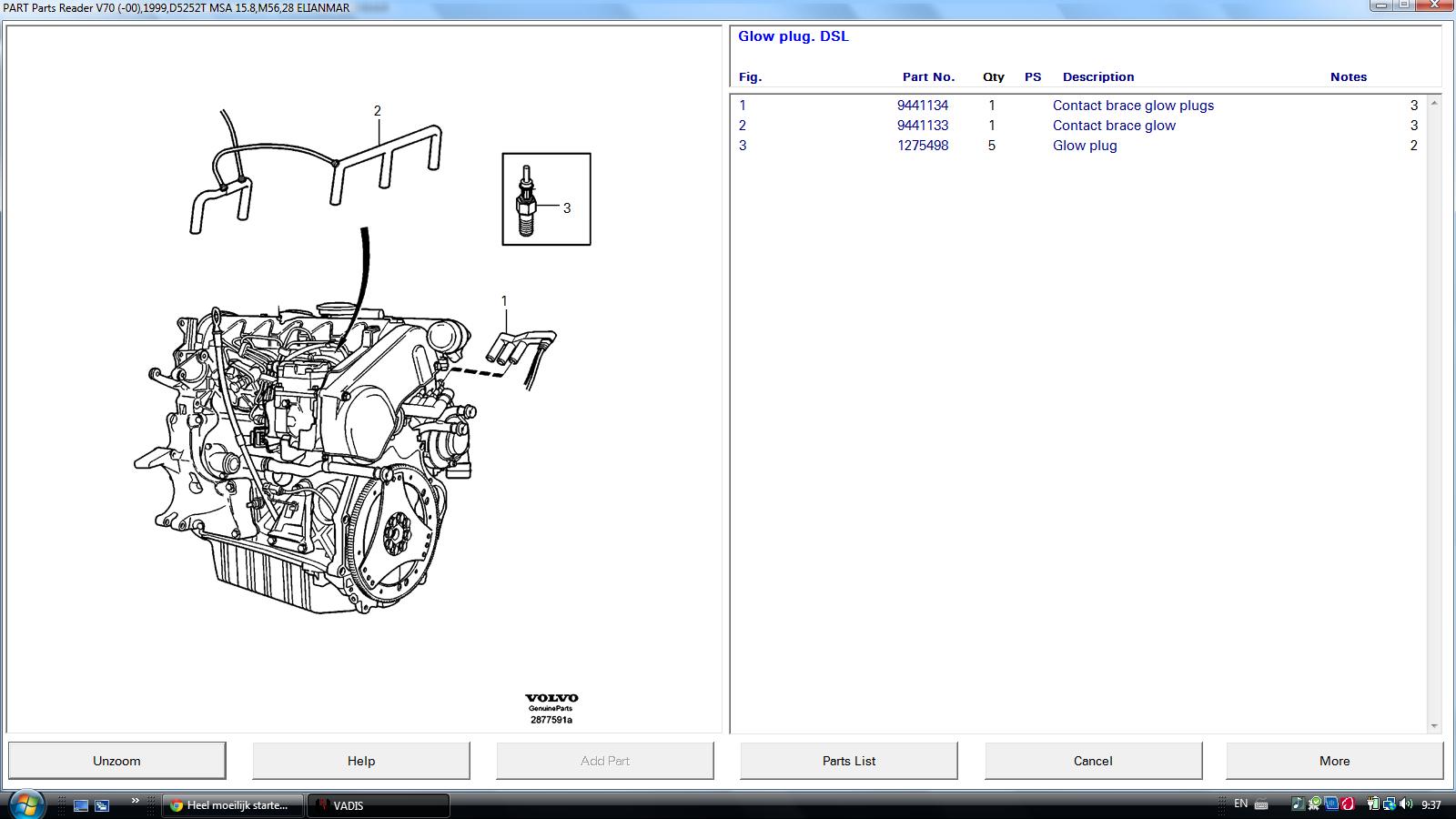Click the VADIS taskbar button

click(378, 805)
